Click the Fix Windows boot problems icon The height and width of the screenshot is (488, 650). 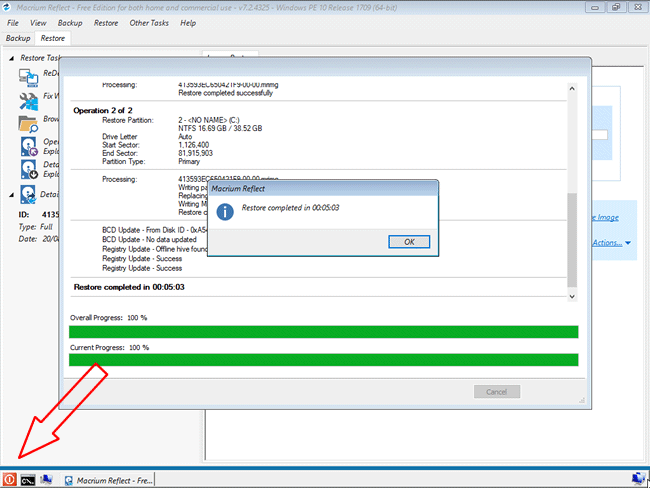pos(28,101)
